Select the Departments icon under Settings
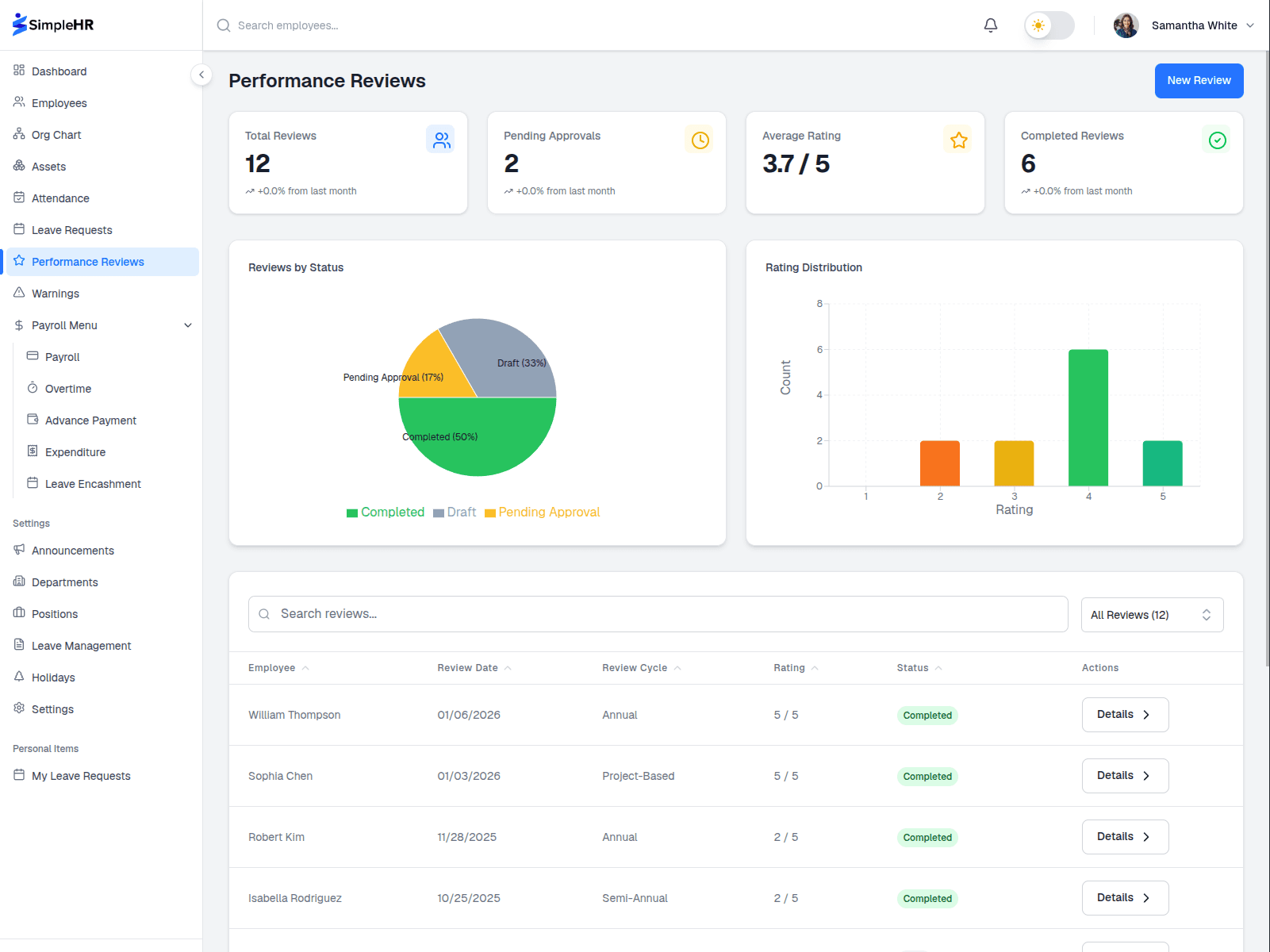 pyautogui.click(x=19, y=582)
